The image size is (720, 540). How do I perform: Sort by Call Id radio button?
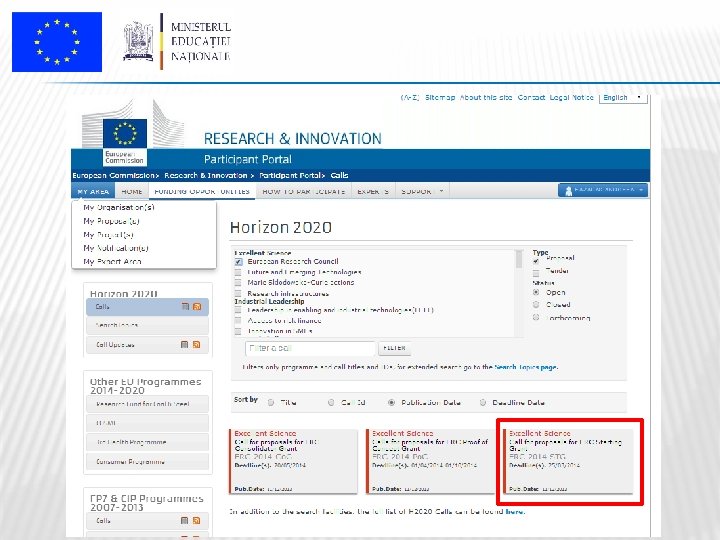[331, 403]
